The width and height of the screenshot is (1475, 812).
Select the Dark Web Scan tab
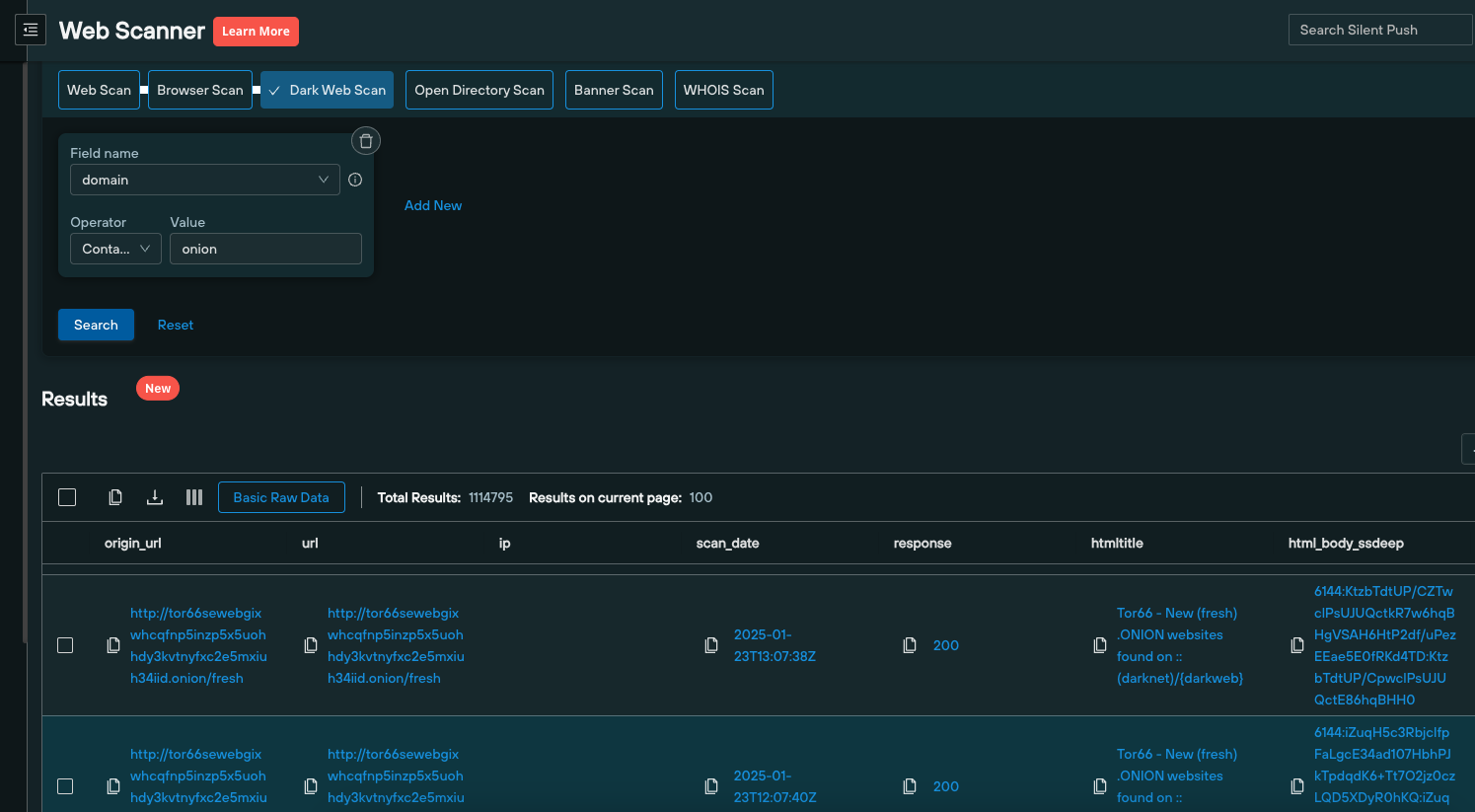click(328, 90)
